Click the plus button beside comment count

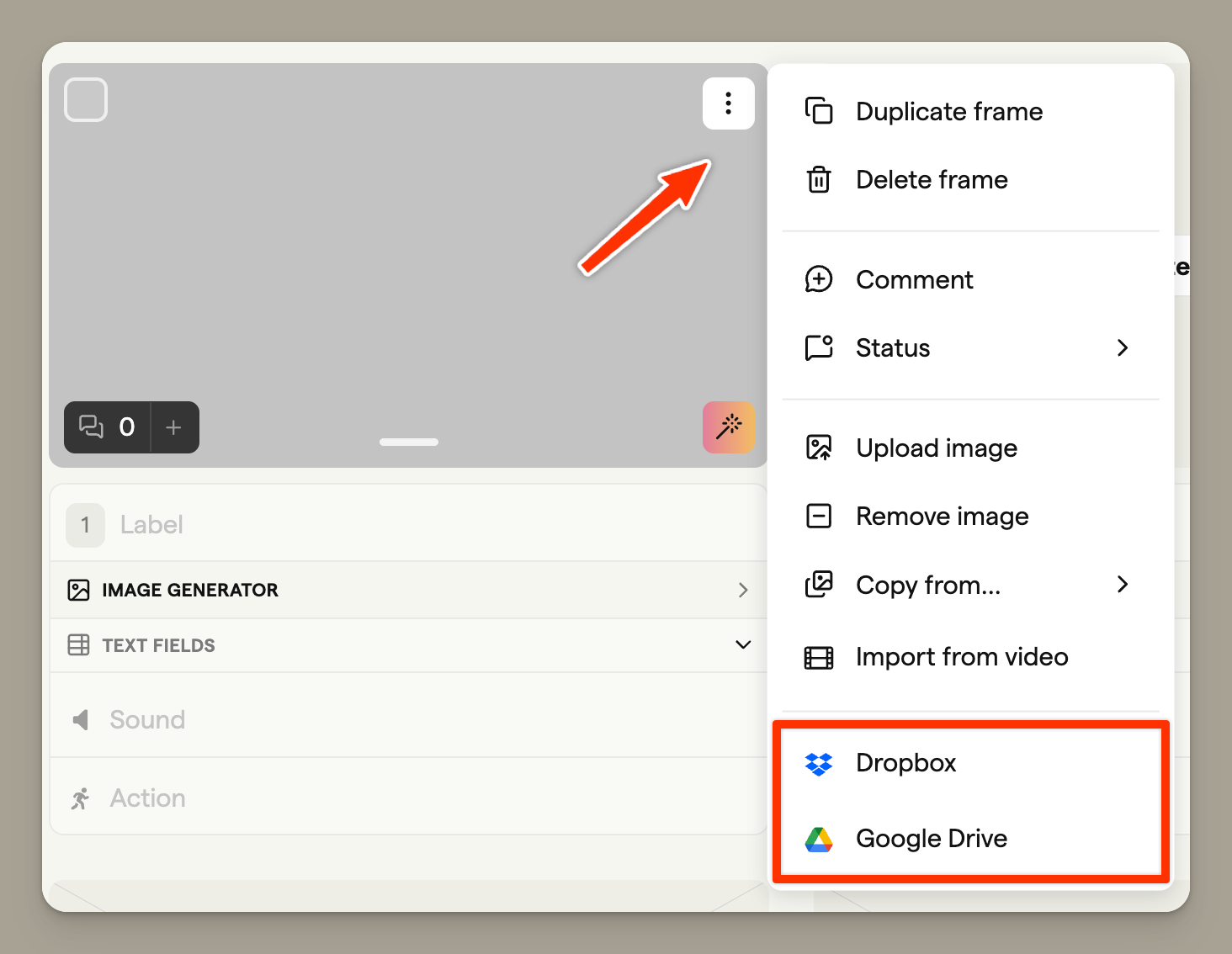(174, 427)
